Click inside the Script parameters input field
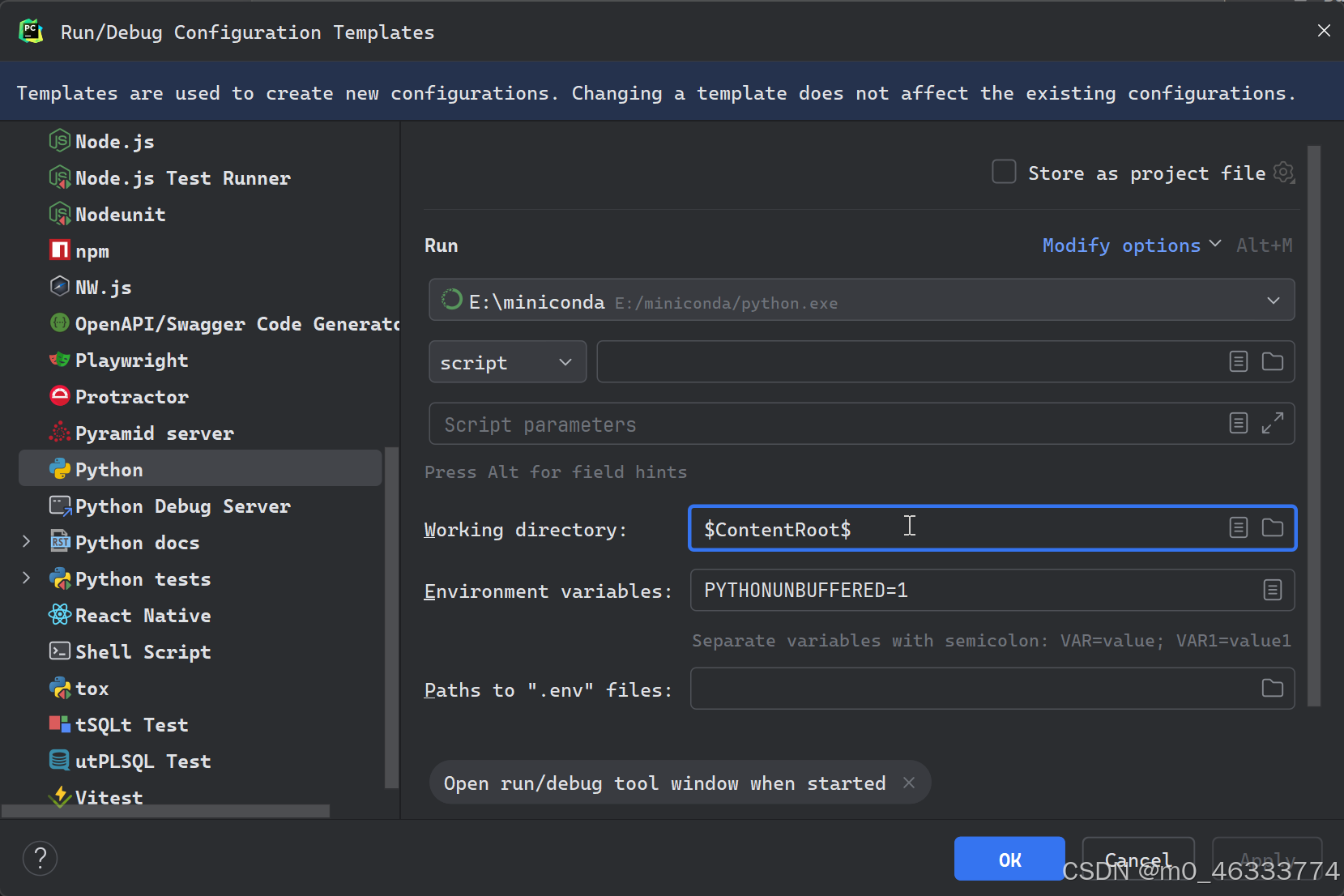This screenshot has width=1344, height=896. pyautogui.click(x=810, y=423)
